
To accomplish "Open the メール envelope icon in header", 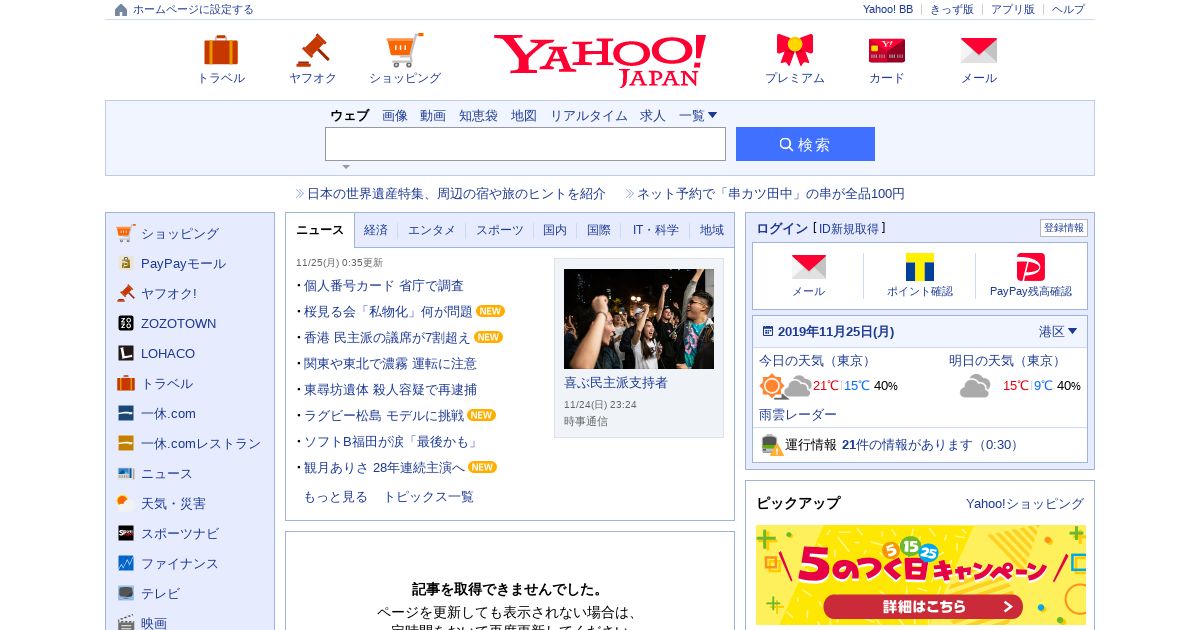I will pyautogui.click(x=979, y=50).
